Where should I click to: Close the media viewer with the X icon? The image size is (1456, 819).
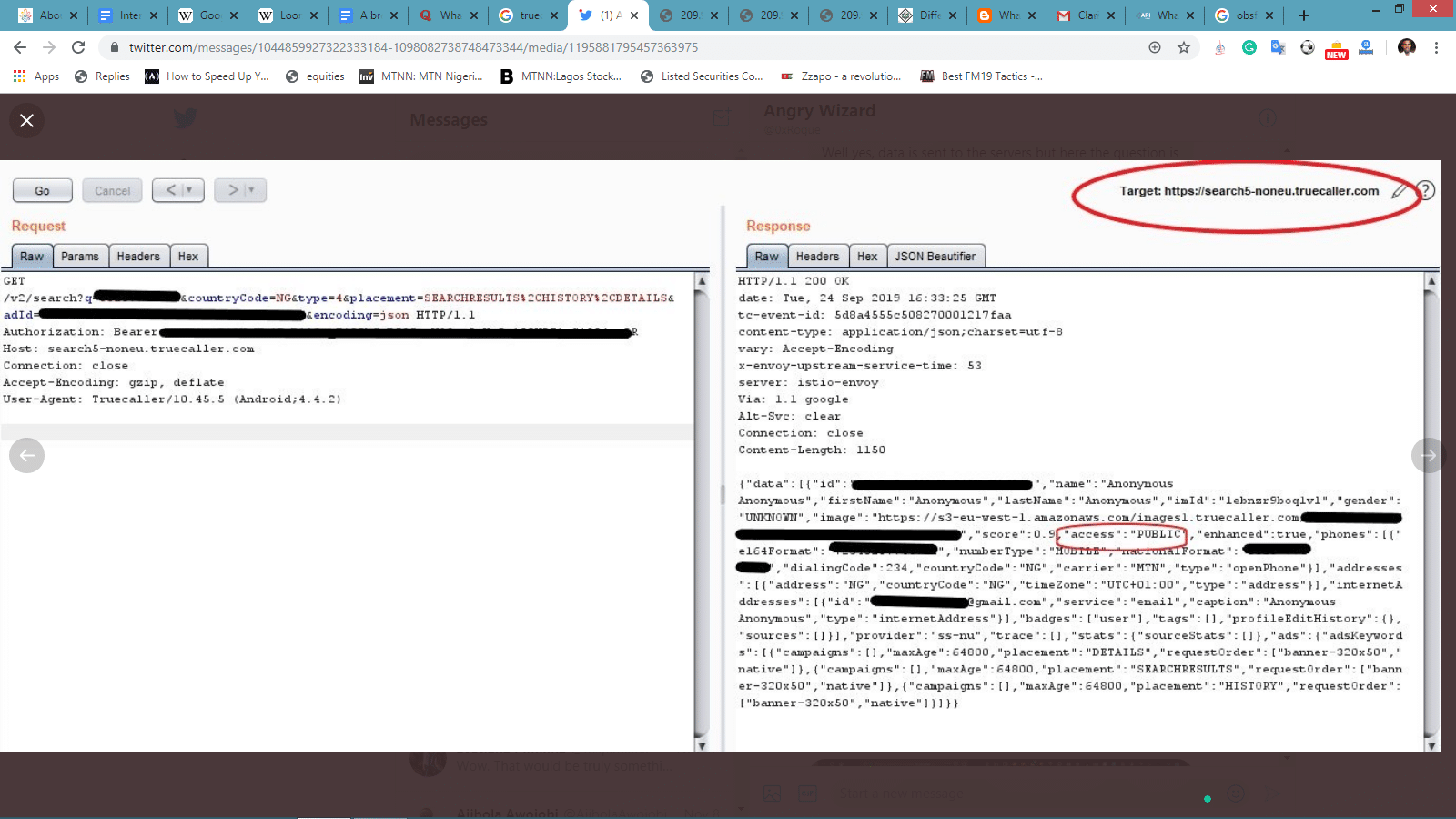[27, 120]
